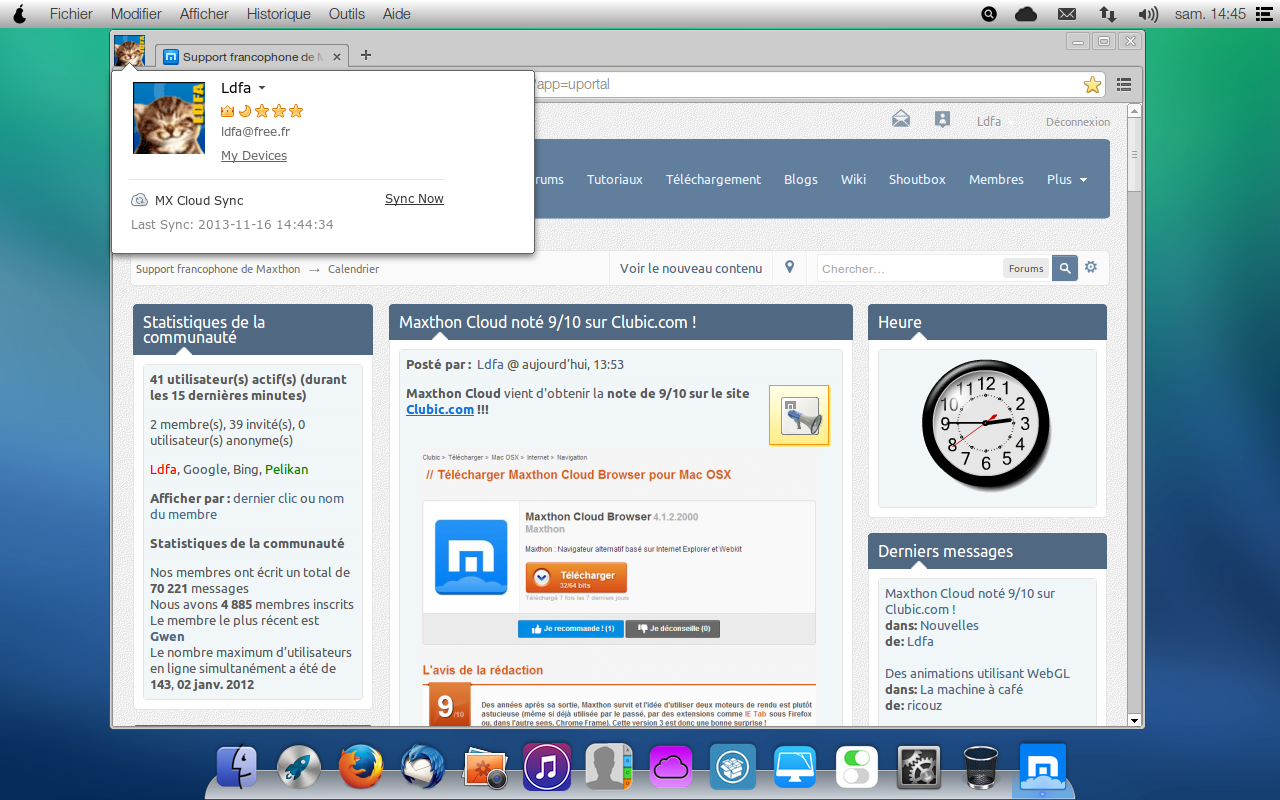
Task: Click the Clubic.com link in the post
Action: coord(440,410)
